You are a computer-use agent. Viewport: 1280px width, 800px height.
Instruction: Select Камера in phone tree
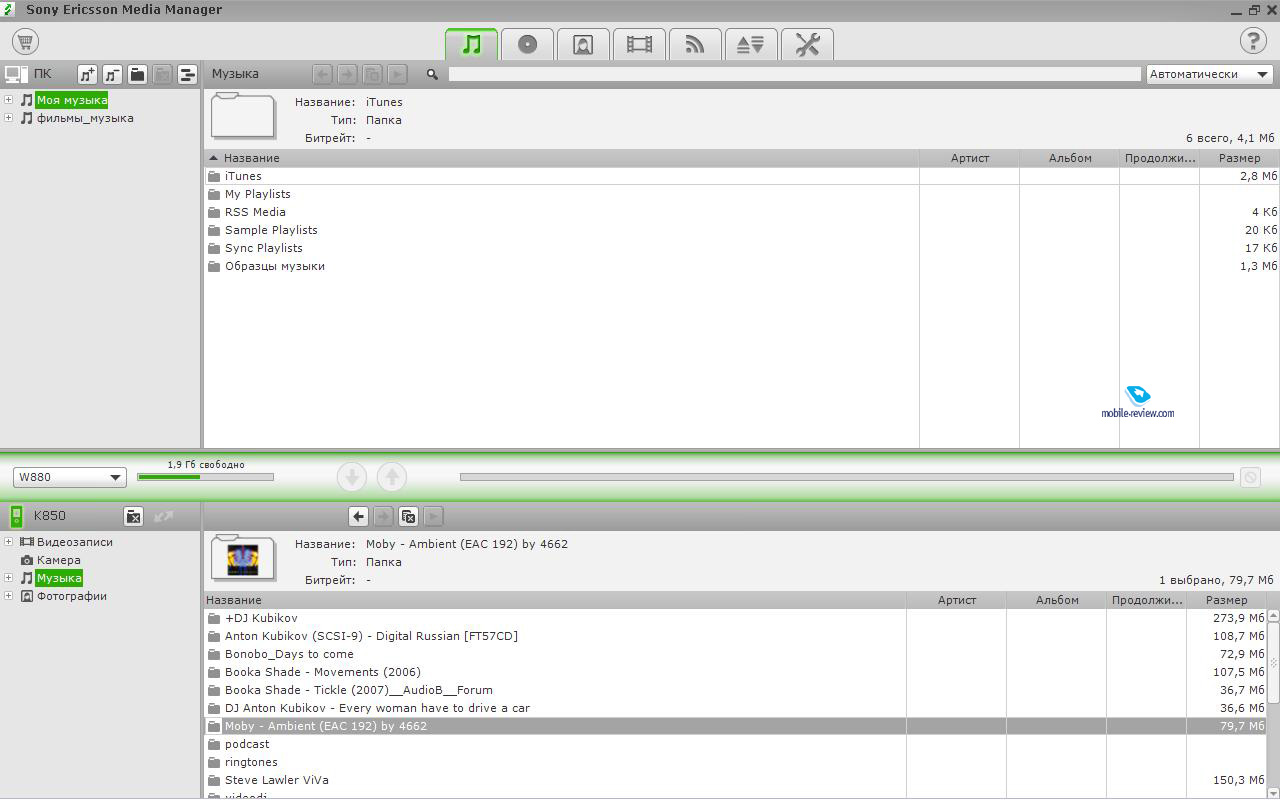click(59, 560)
